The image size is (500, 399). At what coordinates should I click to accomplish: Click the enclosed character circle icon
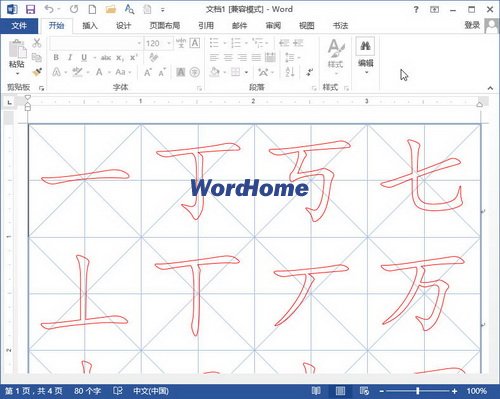[x=195, y=72]
